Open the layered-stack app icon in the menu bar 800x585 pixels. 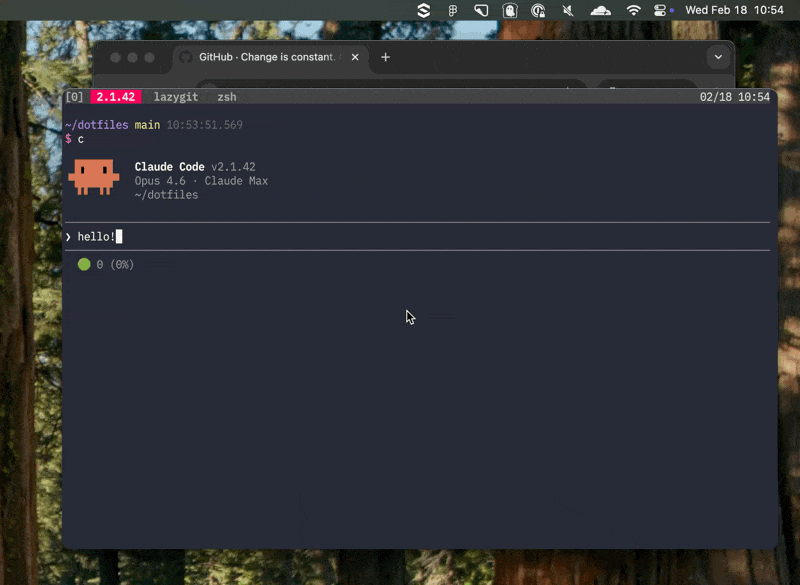pyautogui.click(x=423, y=10)
